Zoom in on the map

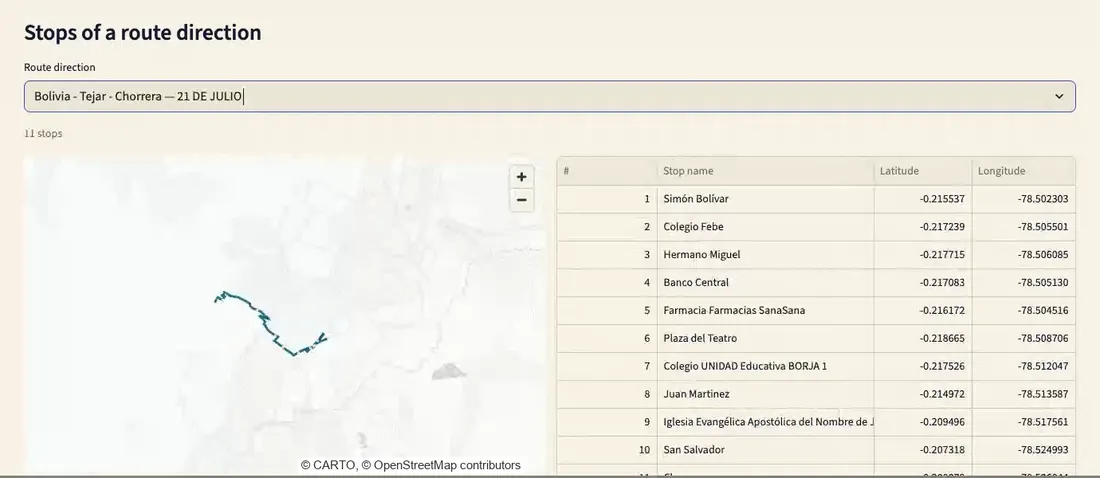521,177
